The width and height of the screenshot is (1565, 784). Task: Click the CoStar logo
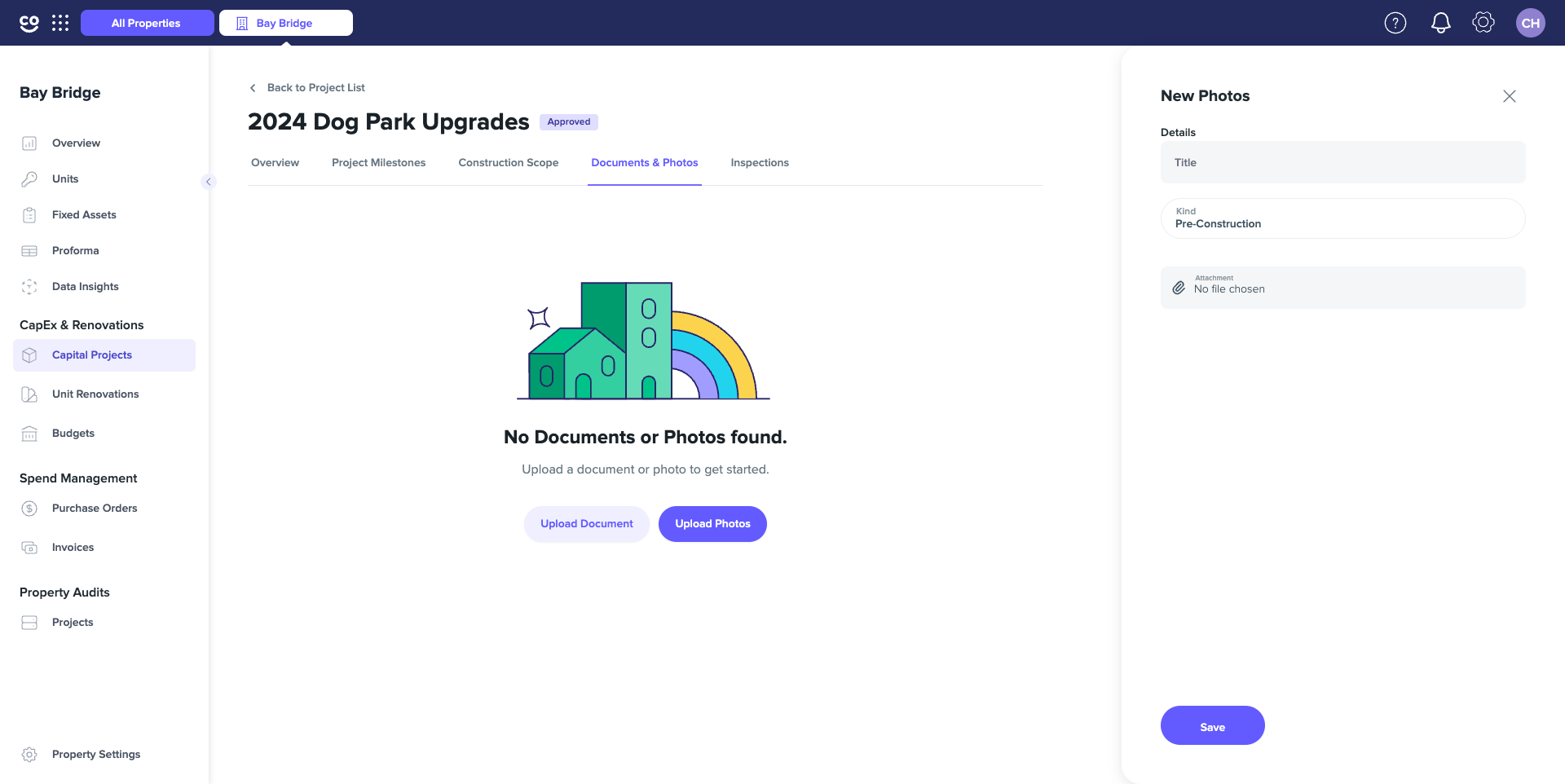29,23
